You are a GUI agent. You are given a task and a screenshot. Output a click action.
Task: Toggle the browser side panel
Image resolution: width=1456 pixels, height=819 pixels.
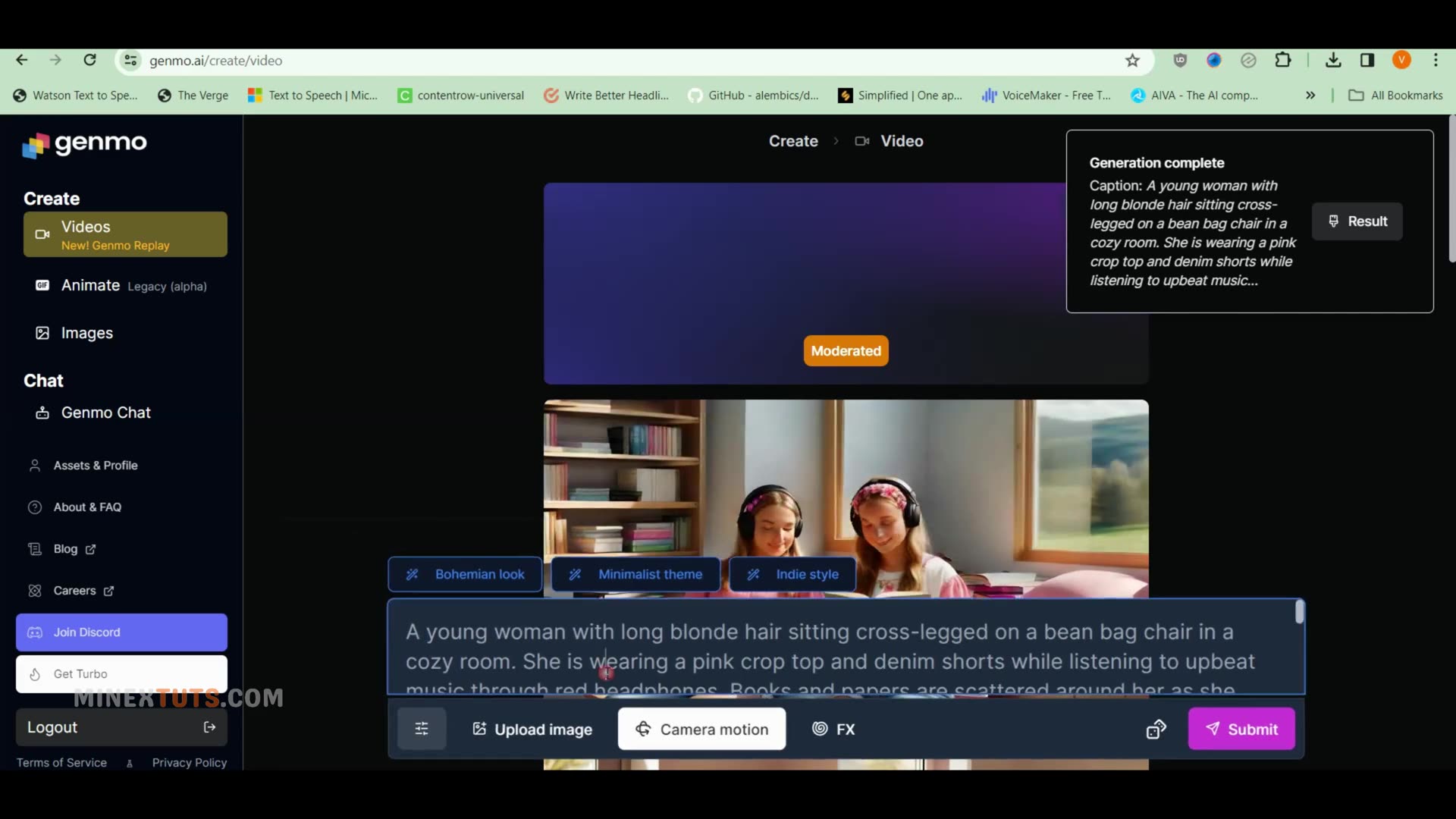point(1368,60)
